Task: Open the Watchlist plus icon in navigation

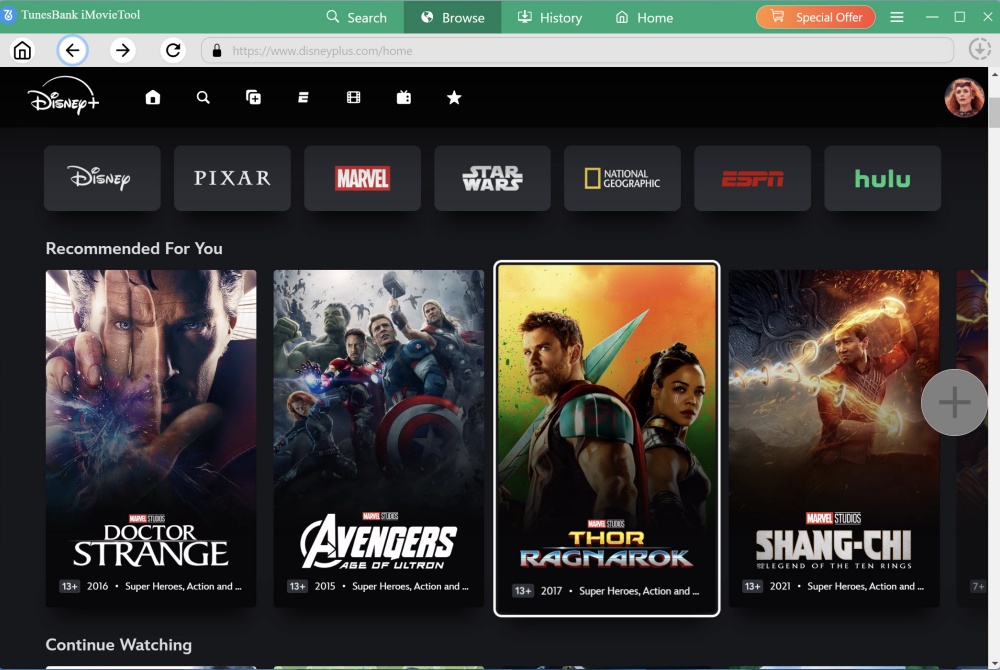Action: [x=254, y=97]
